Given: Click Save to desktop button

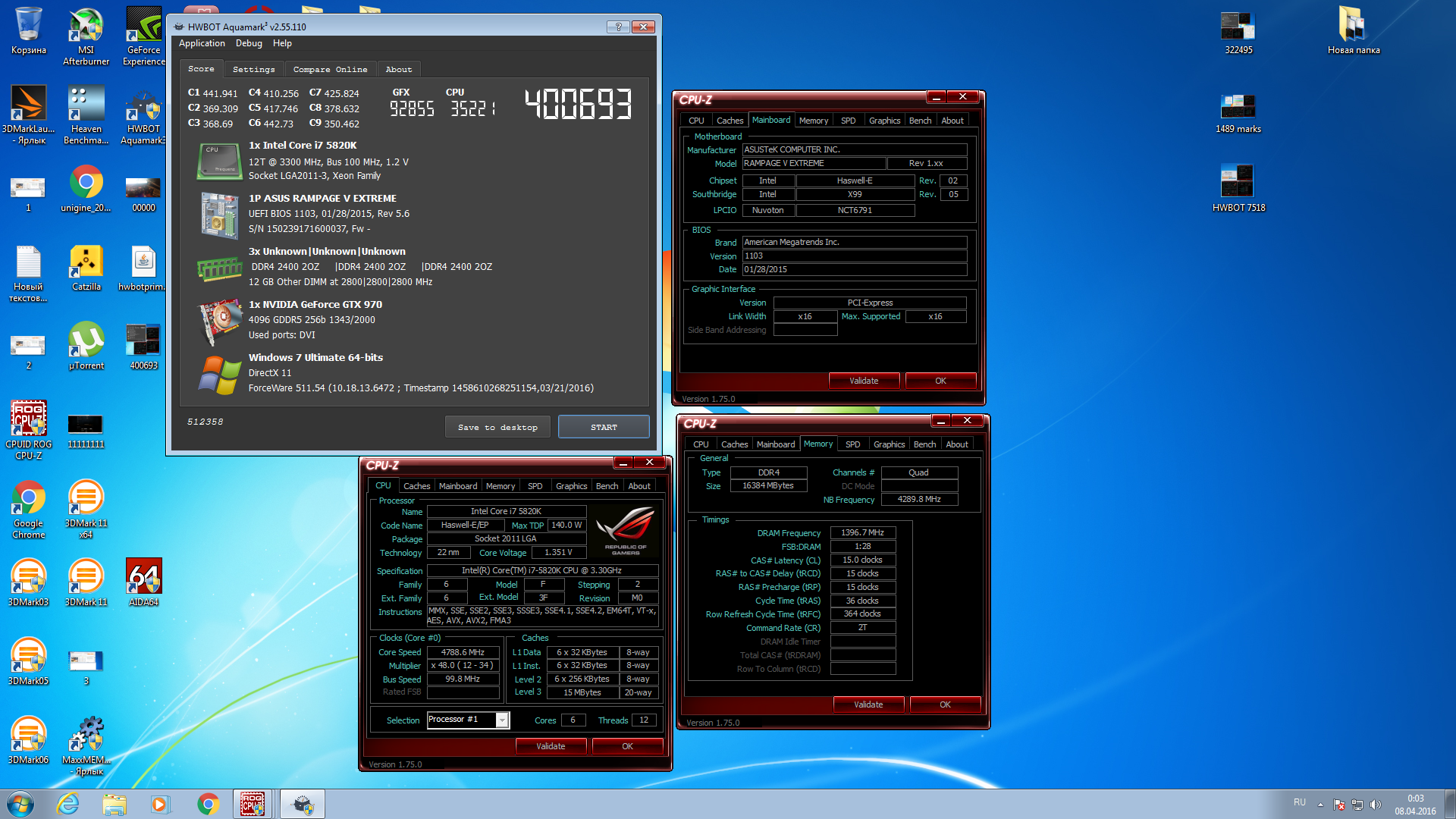Looking at the screenshot, I should (x=497, y=427).
